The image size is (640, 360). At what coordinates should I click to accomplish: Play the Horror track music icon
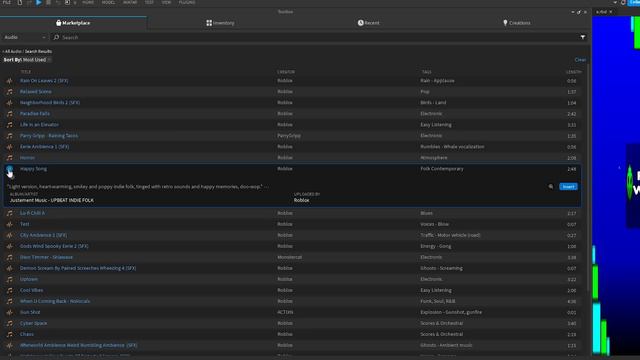point(9,158)
